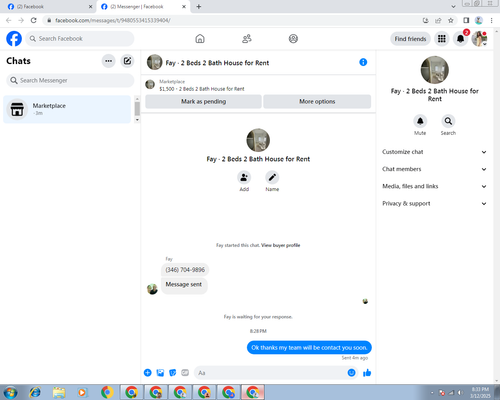Open Chrome three-dot menu
This screenshot has height=400, width=500.
pos(492,20)
